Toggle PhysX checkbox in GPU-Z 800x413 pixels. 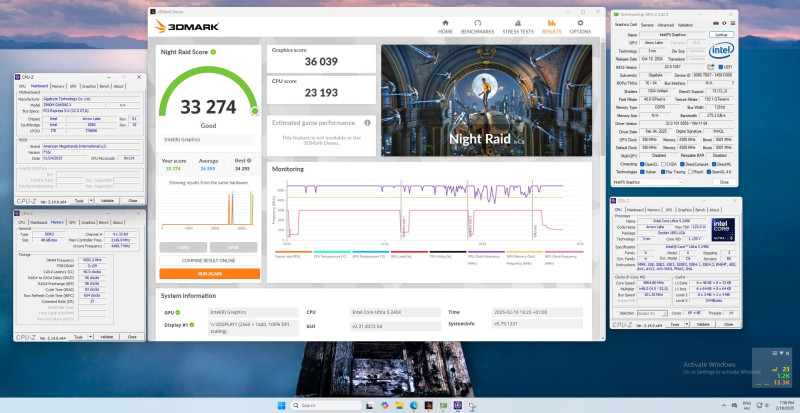690,172
